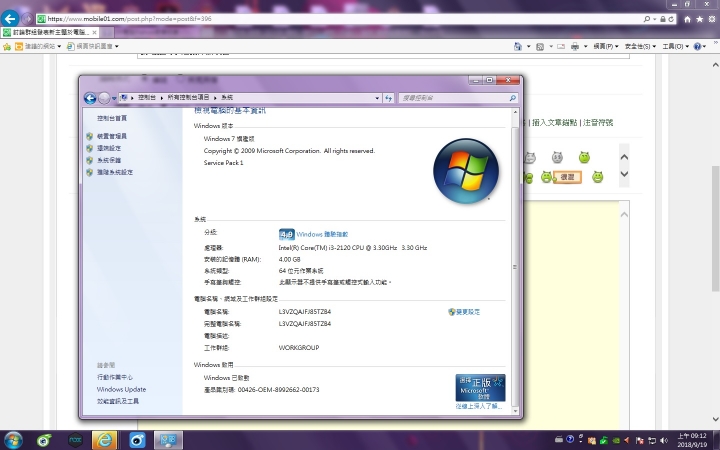Open 遠端設定 remote settings link

pyautogui.click(x=109, y=148)
